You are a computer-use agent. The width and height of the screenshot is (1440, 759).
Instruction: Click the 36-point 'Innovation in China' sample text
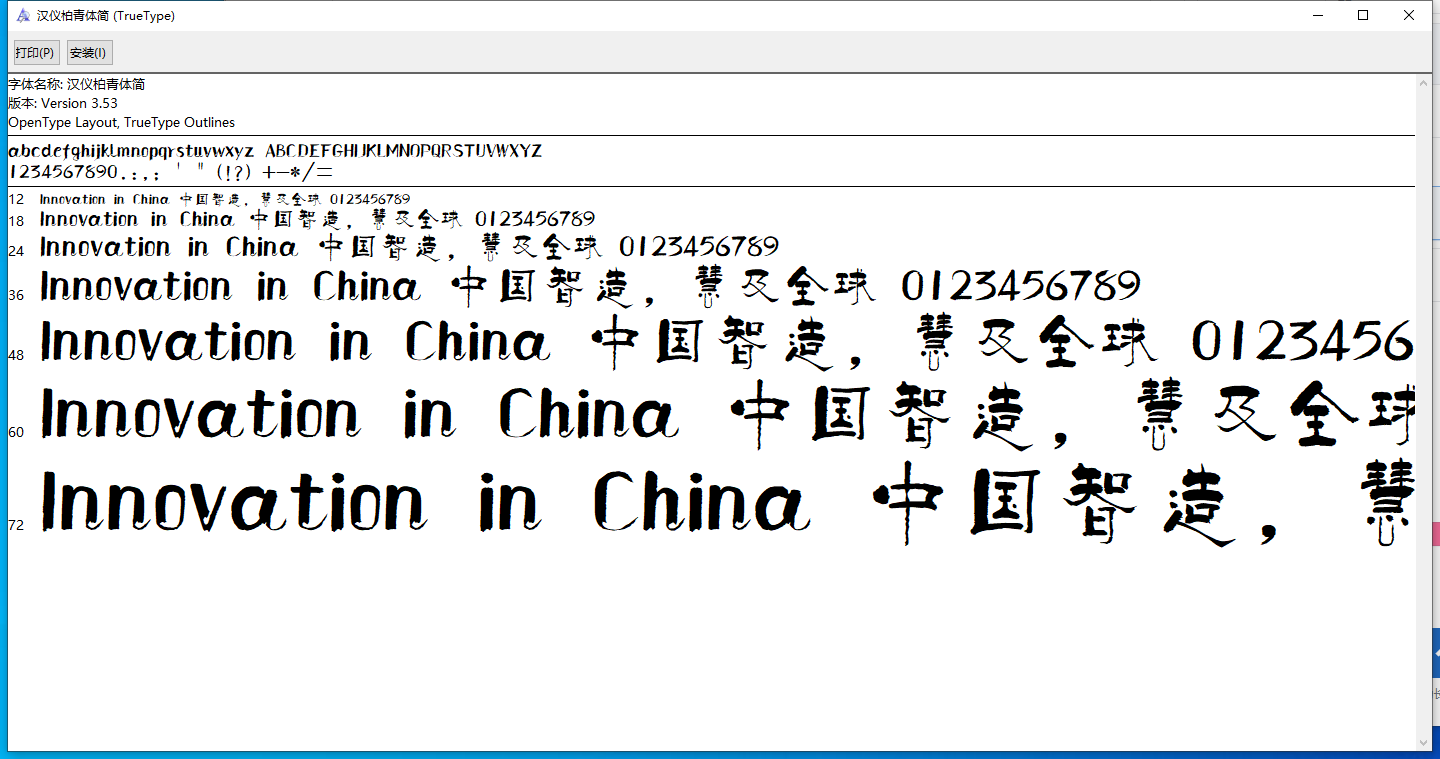click(x=230, y=286)
